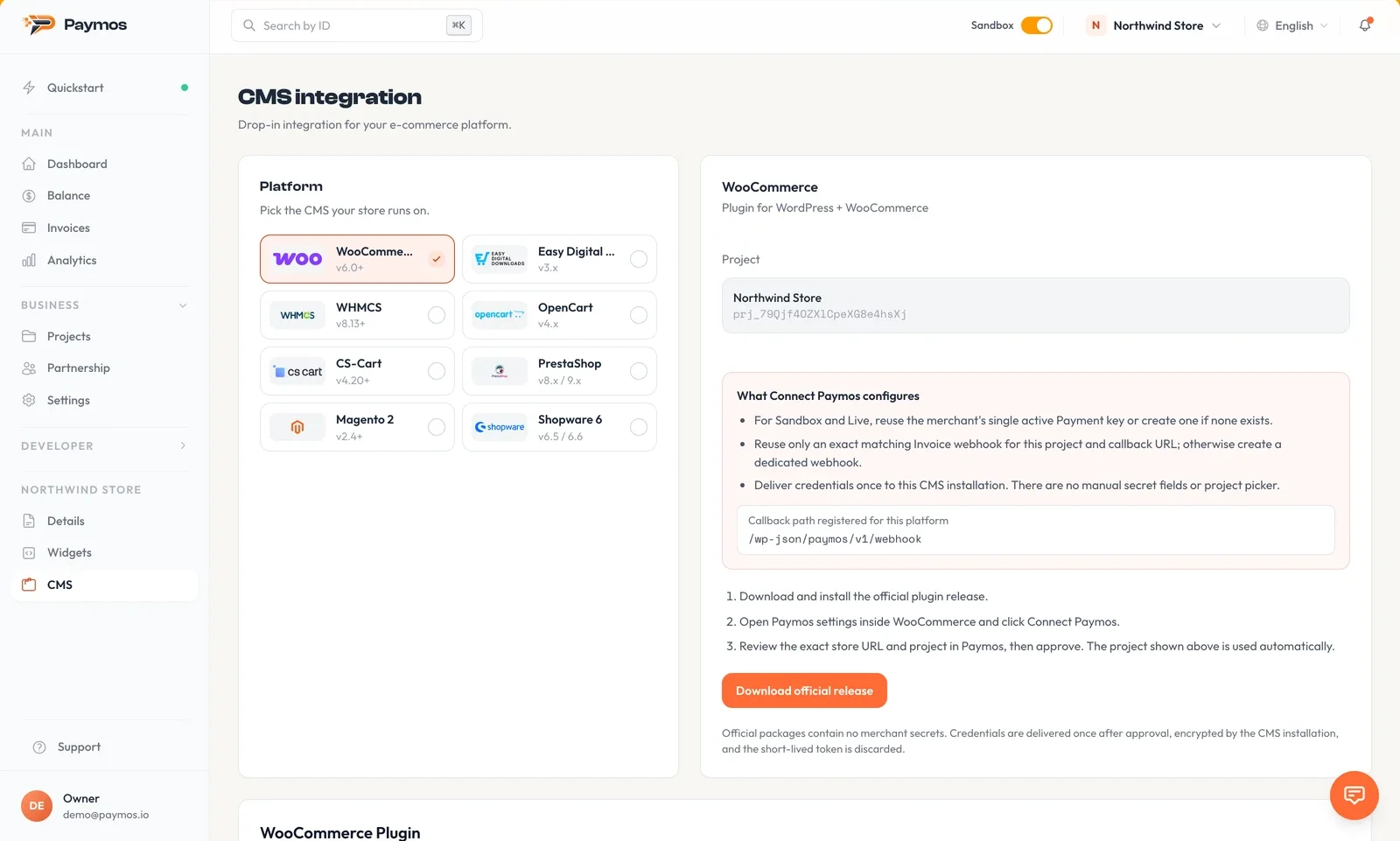
Task: Click the Quickstart lightning icon
Action: pyautogui.click(x=29, y=88)
